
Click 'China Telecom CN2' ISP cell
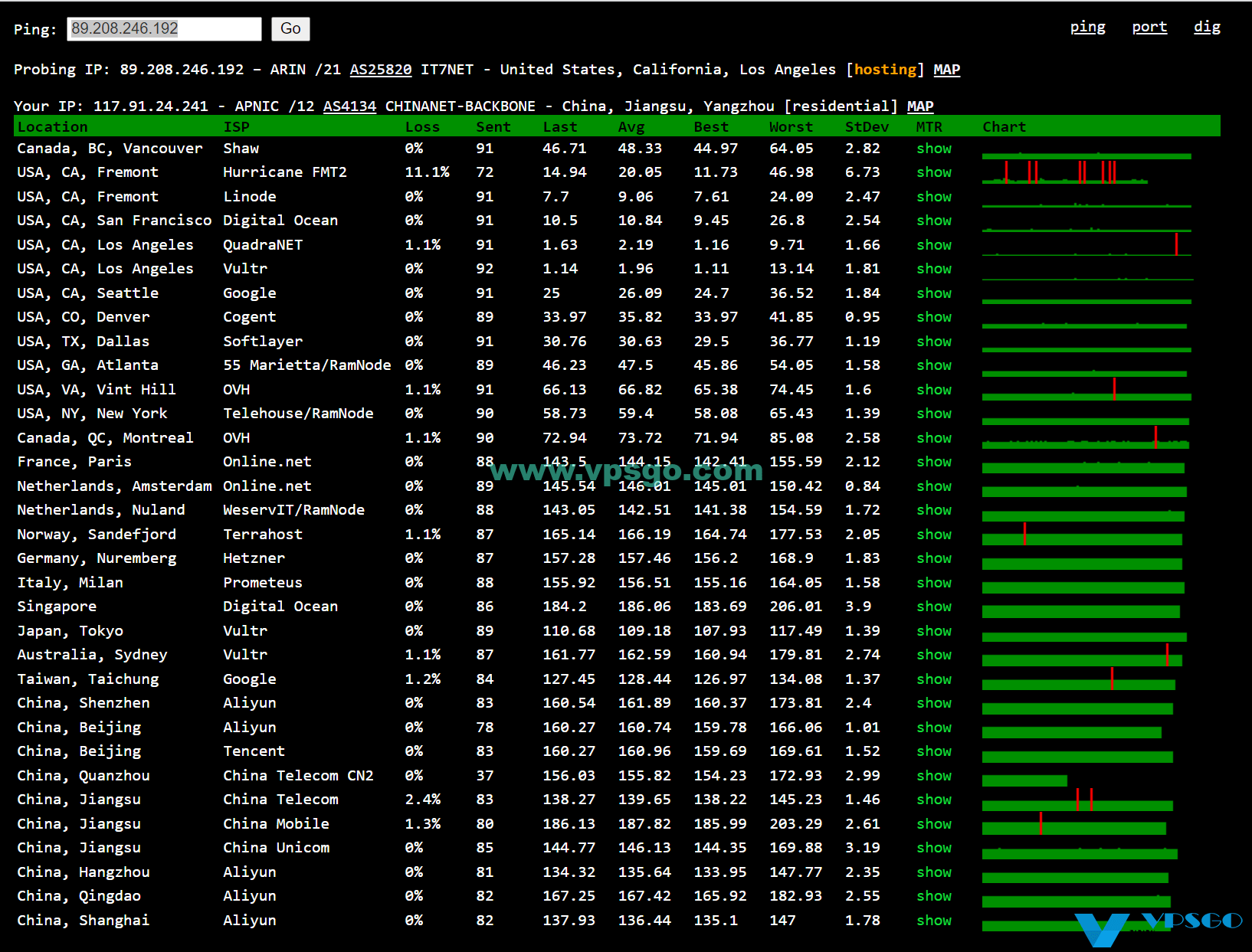point(298,776)
